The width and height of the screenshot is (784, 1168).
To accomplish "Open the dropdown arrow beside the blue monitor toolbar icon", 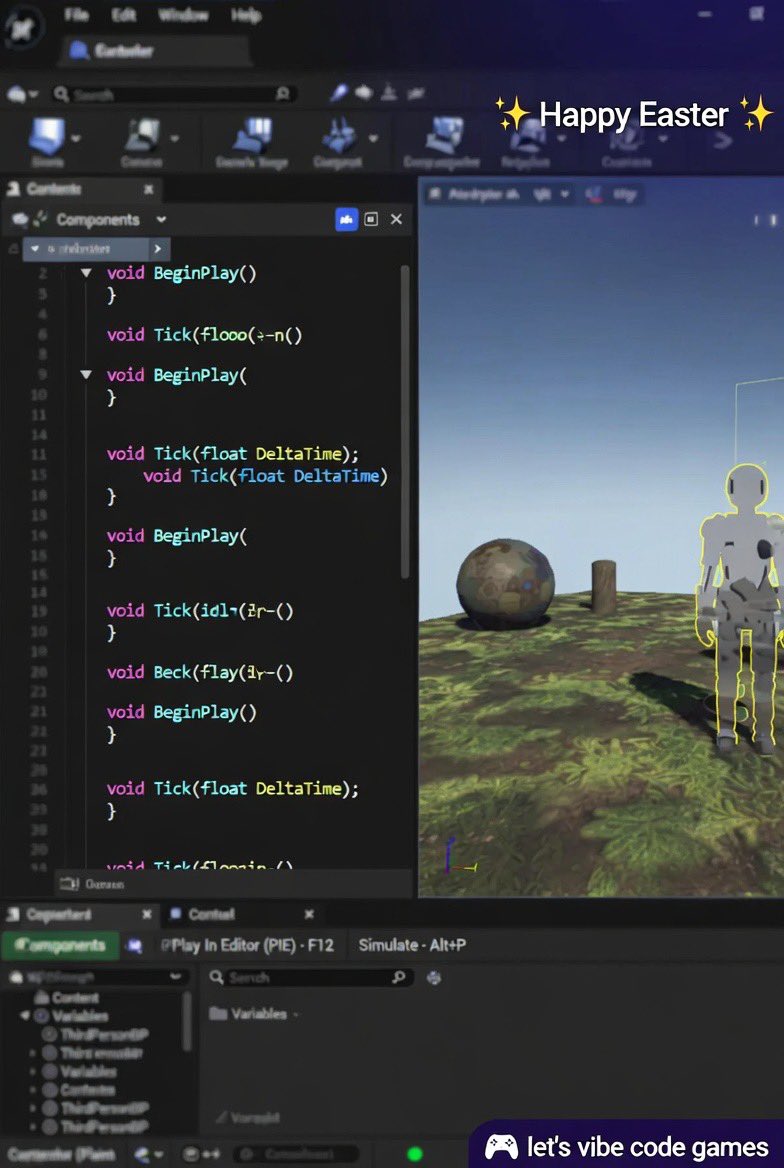I will pos(75,139).
